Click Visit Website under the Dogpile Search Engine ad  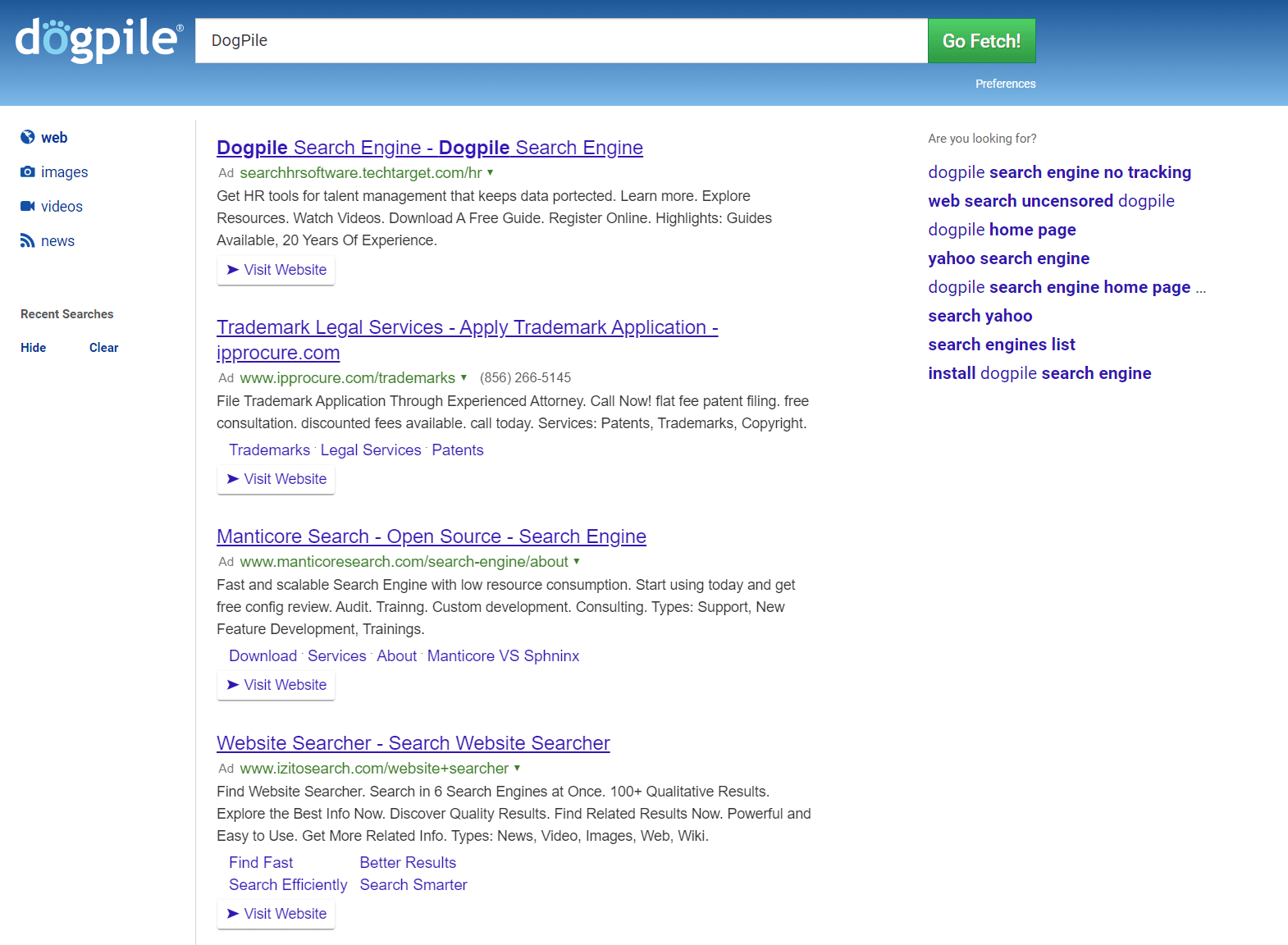point(276,270)
